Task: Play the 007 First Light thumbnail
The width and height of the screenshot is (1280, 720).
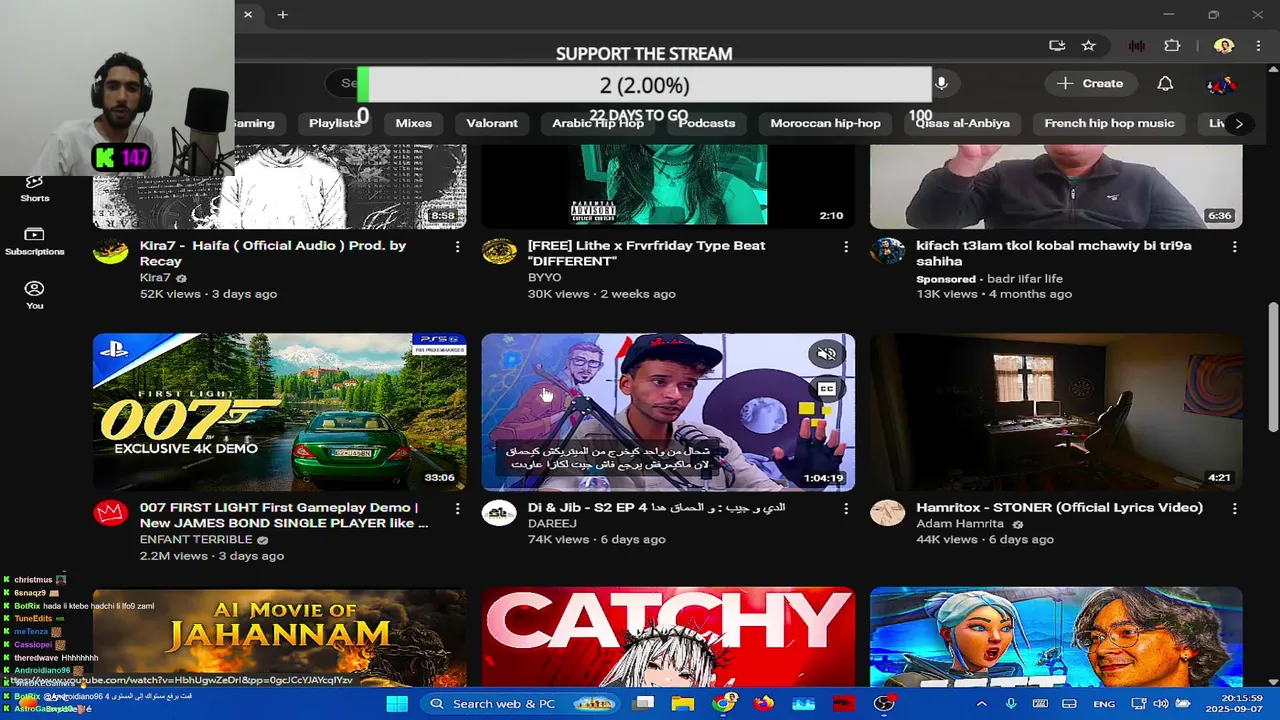Action: (279, 411)
